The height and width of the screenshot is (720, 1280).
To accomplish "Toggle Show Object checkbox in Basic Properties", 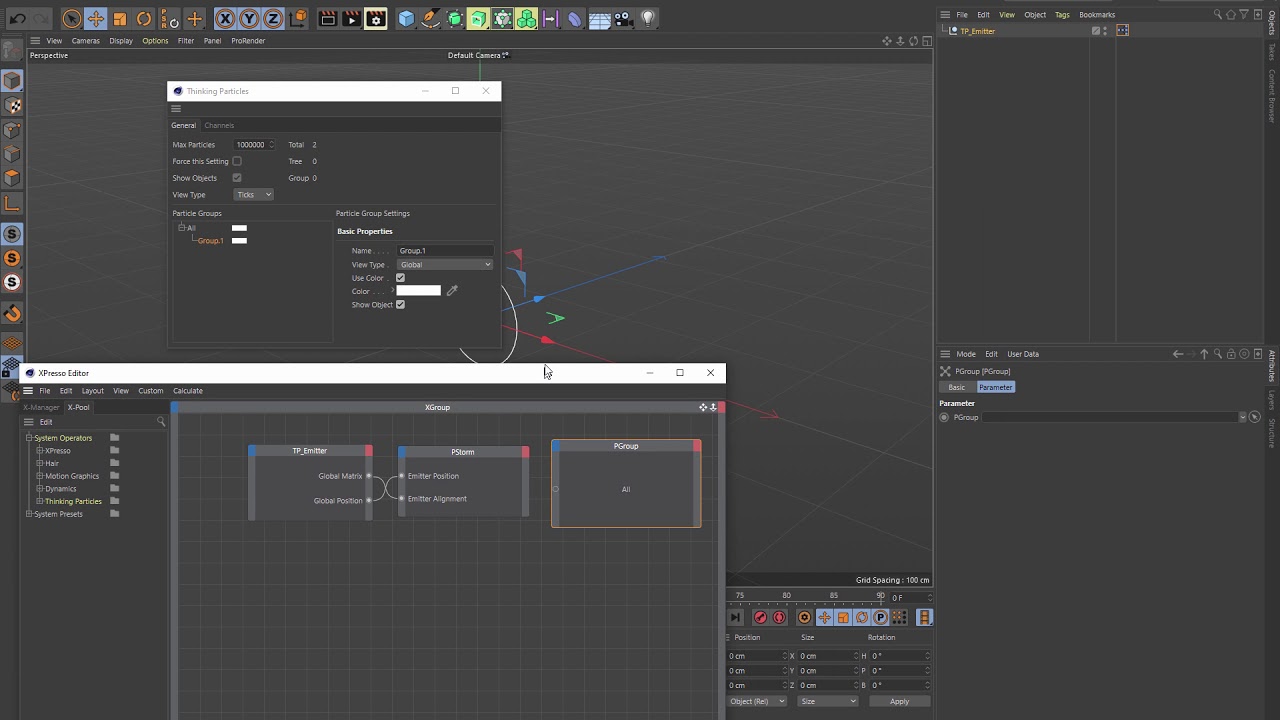I will pos(400,304).
